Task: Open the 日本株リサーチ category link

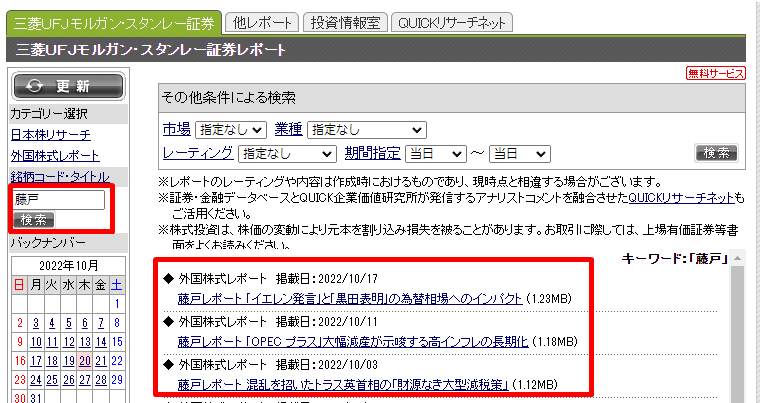Action: (x=50, y=135)
